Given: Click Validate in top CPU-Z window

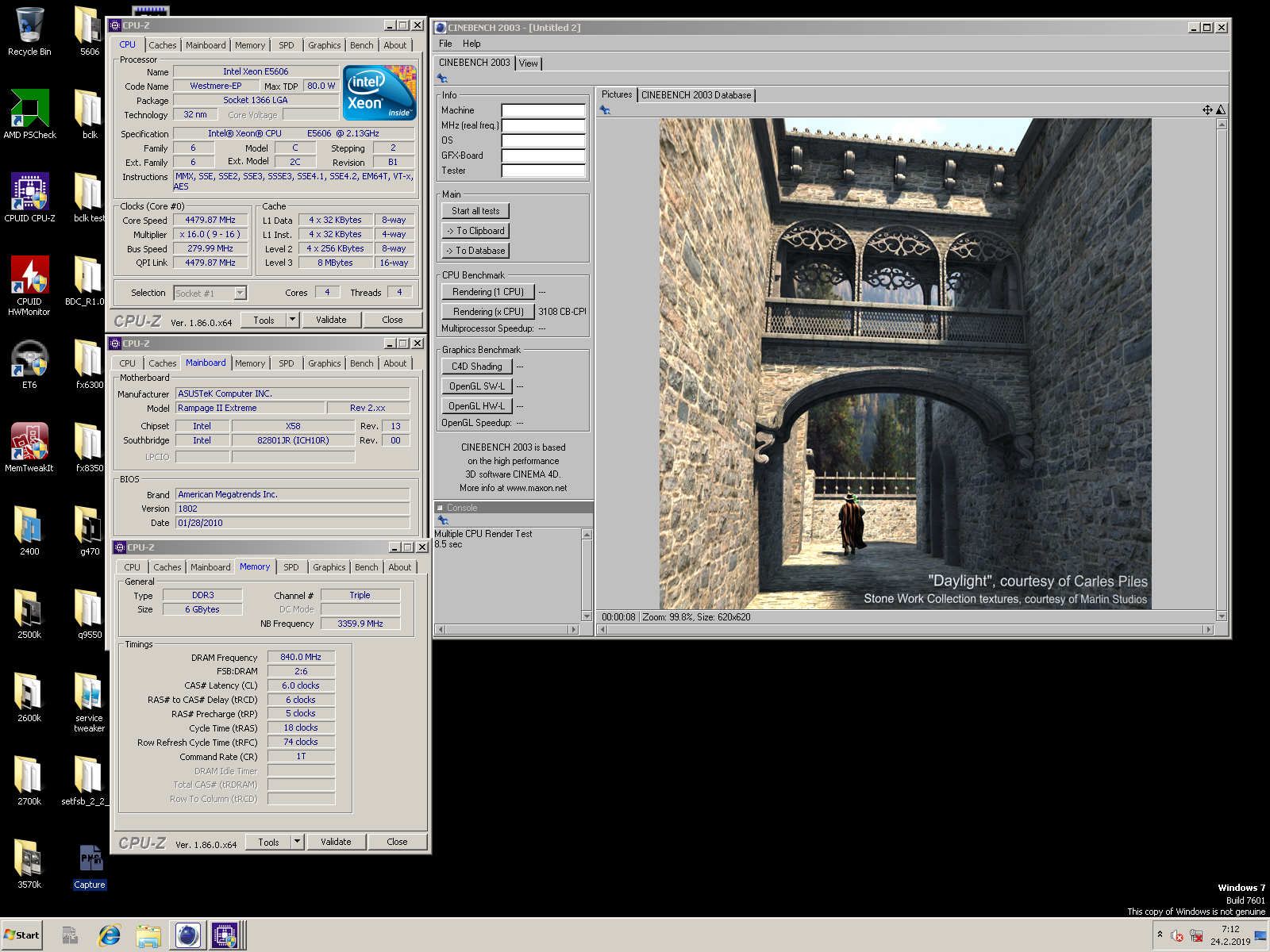Looking at the screenshot, I should [x=331, y=320].
